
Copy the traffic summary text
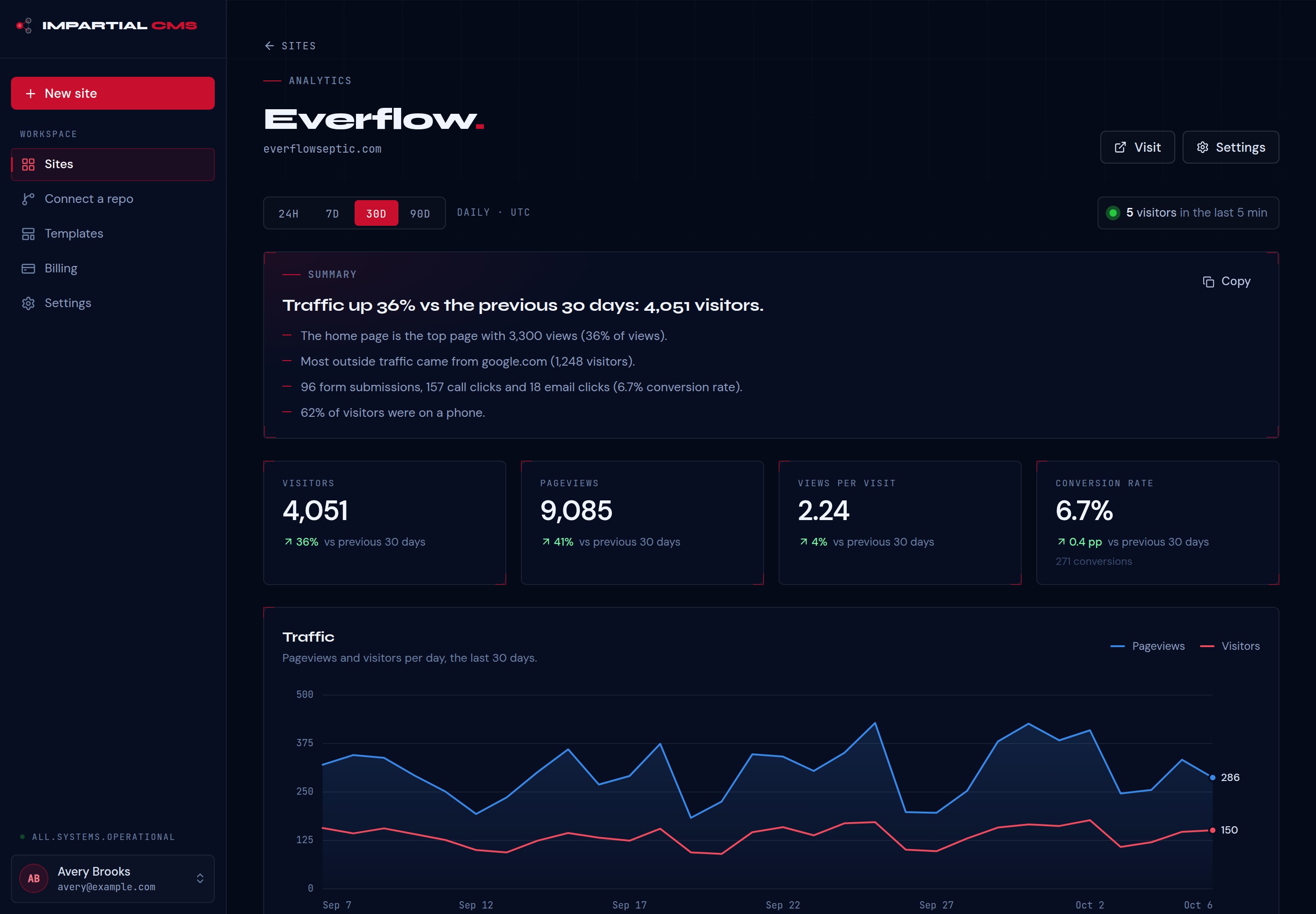pos(1226,282)
